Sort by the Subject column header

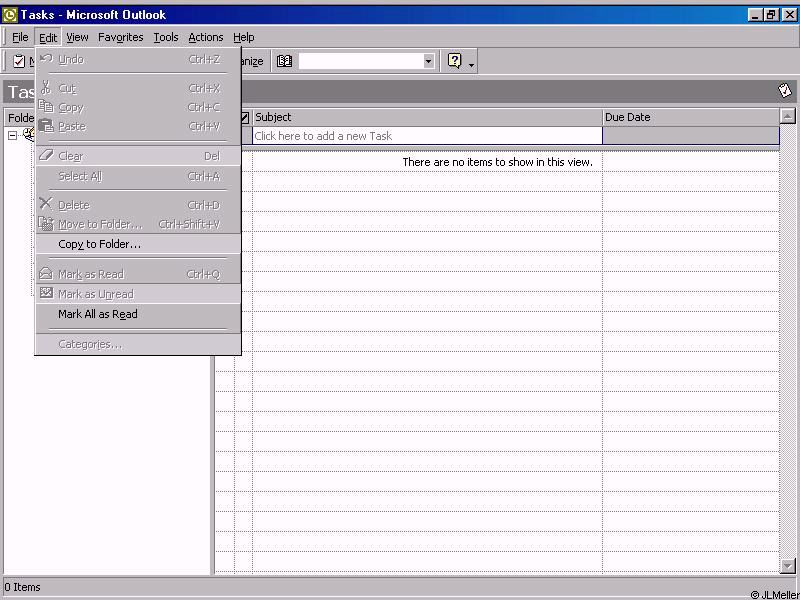point(426,117)
